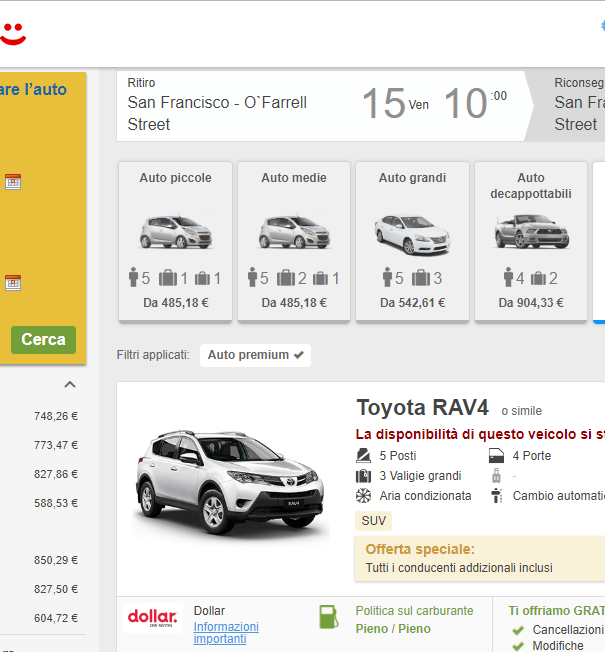Click the 773,47 € price entry
The height and width of the screenshot is (652, 605).
pyautogui.click(x=56, y=445)
